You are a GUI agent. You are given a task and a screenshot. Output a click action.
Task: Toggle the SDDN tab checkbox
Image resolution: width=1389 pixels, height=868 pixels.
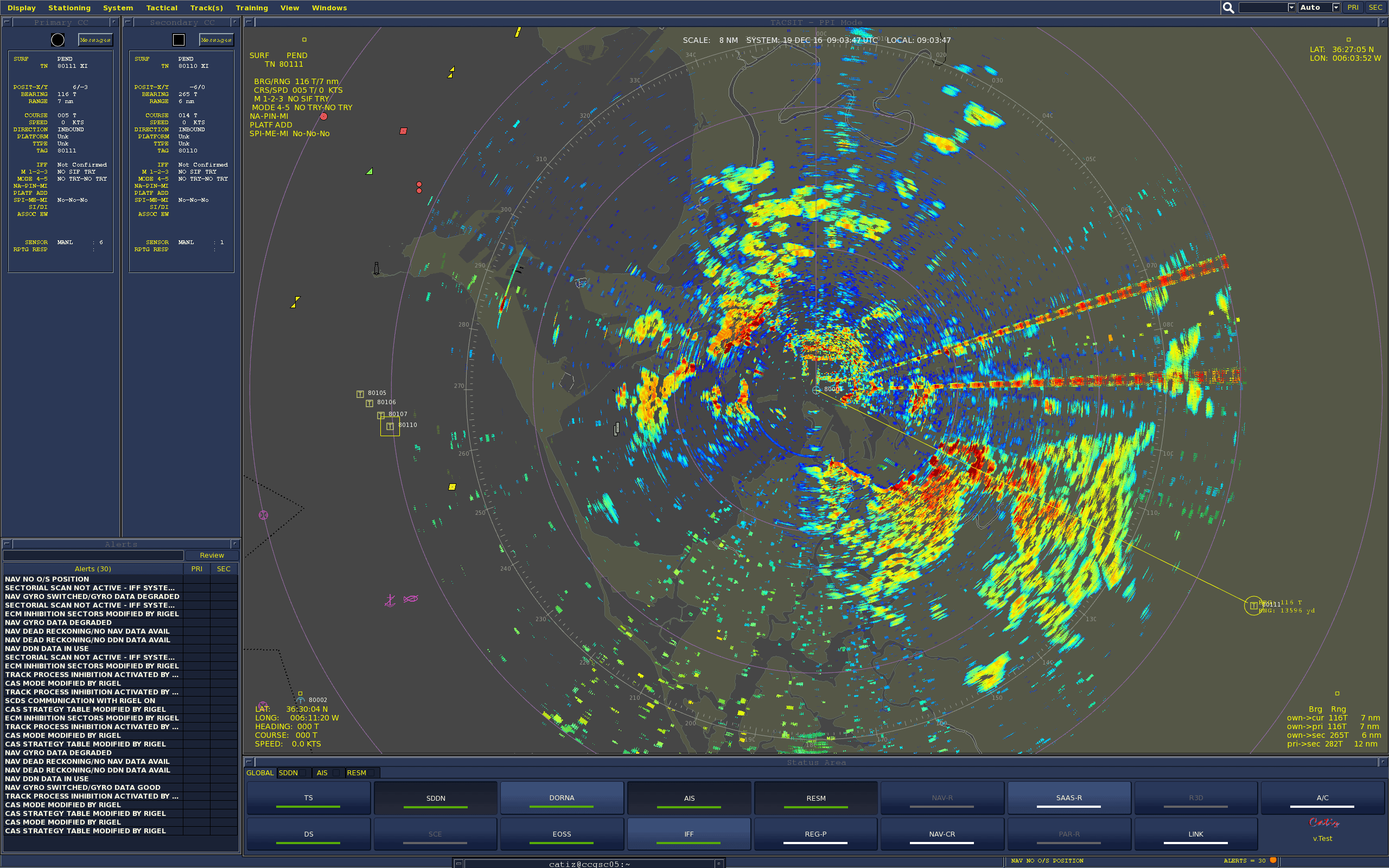(303, 773)
